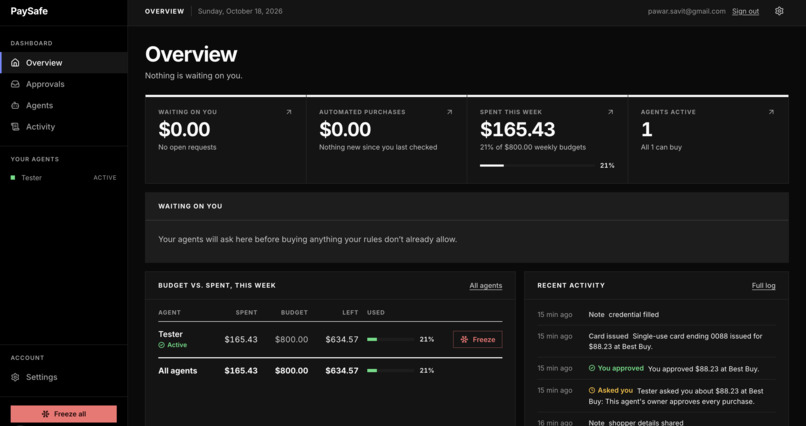The width and height of the screenshot is (806, 426).
Task: Open the Spent This Week card arrow
Action: point(611,112)
